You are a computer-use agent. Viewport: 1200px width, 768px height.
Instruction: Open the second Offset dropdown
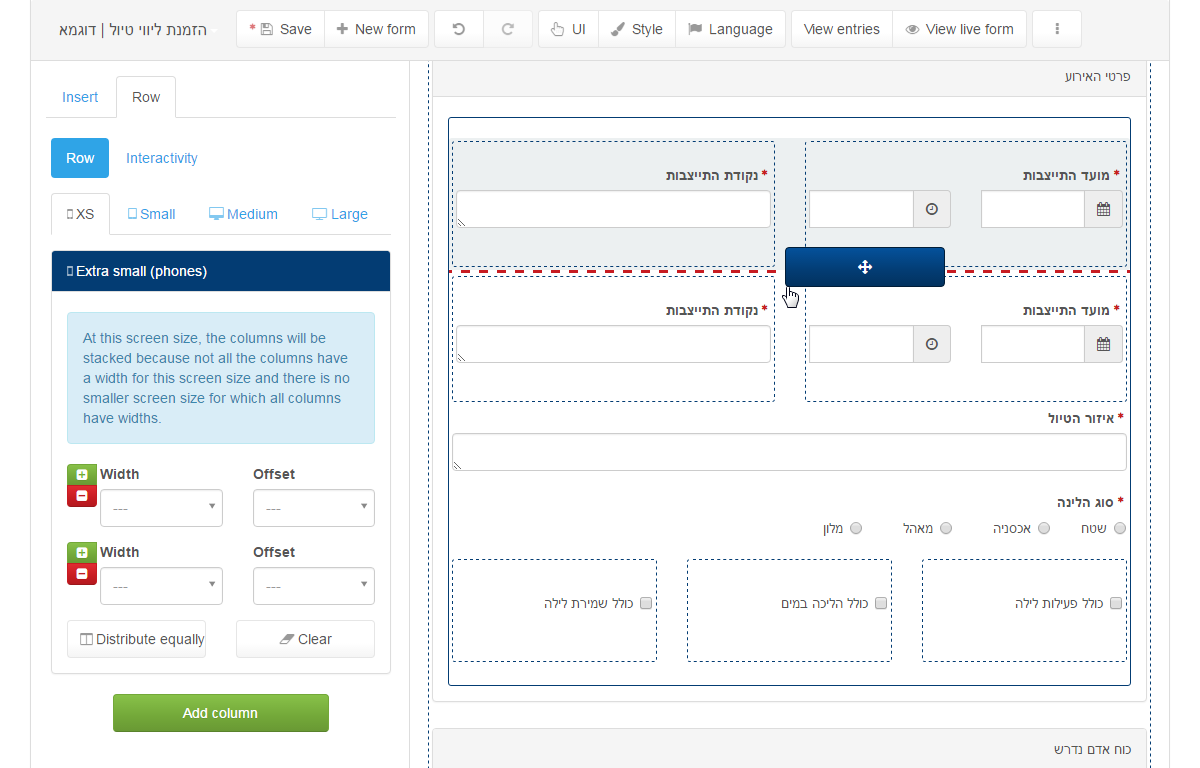click(314, 586)
